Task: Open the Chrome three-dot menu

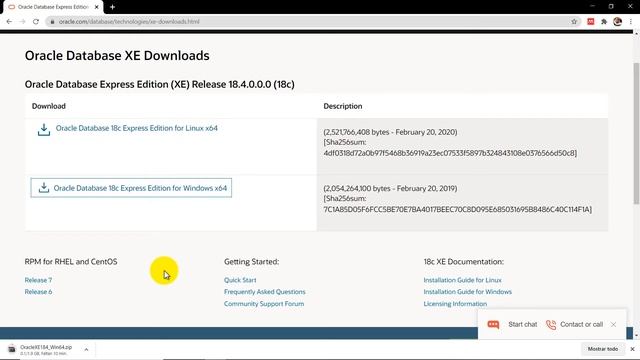Action: coord(631,22)
